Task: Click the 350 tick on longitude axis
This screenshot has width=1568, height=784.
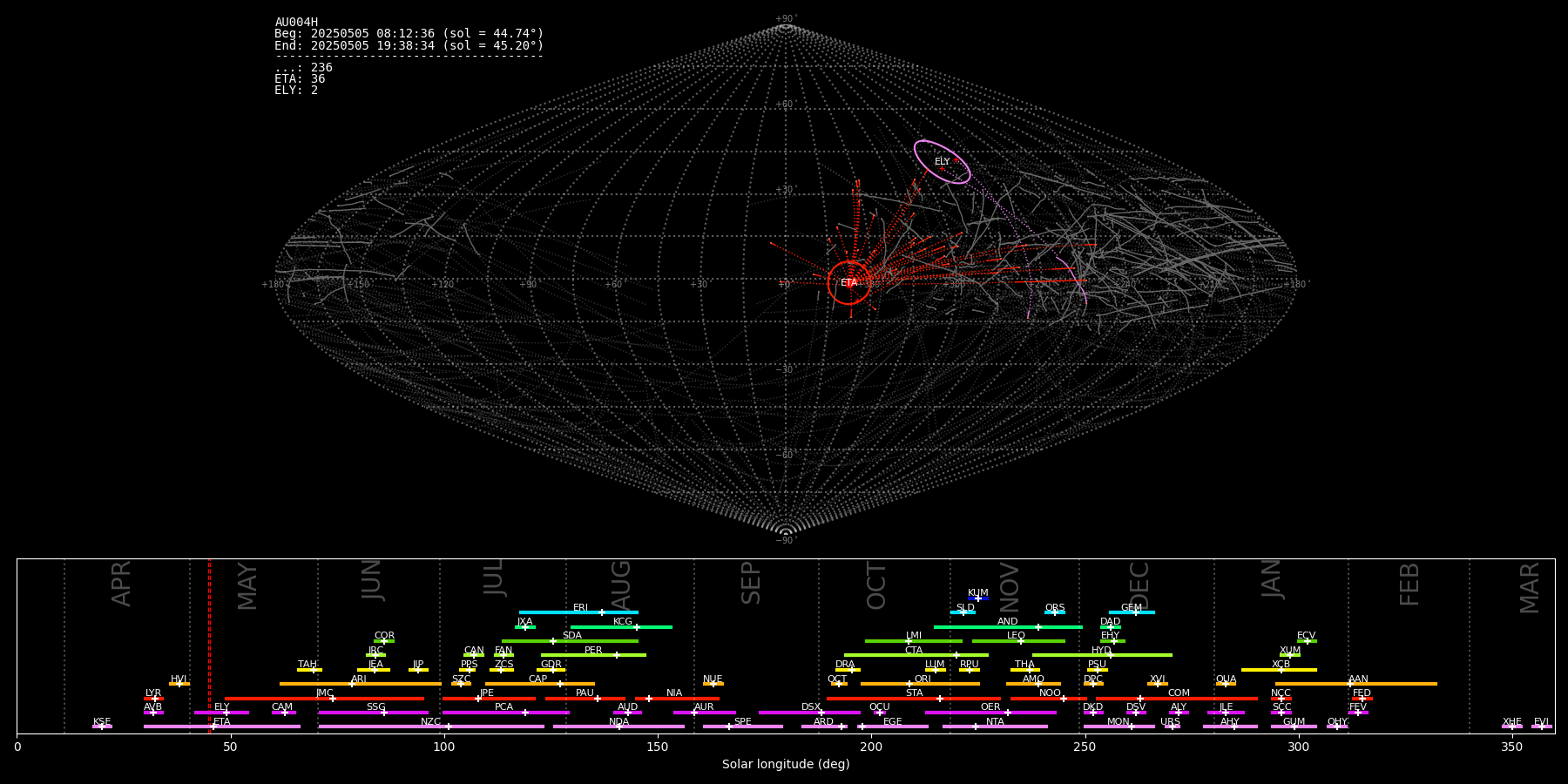Action: tap(1511, 747)
